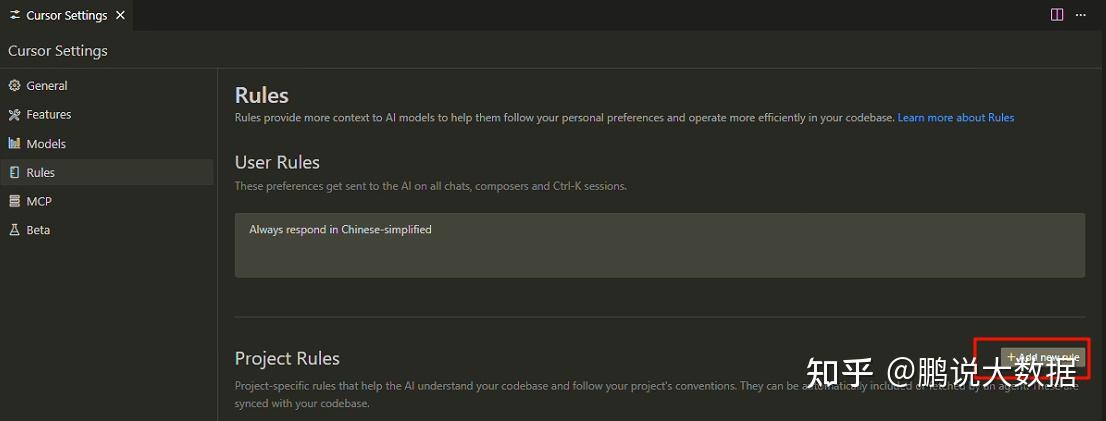Select the Rules section label in sidebar
Viewport: 1106px width, 421px height.
pos(41,173)
